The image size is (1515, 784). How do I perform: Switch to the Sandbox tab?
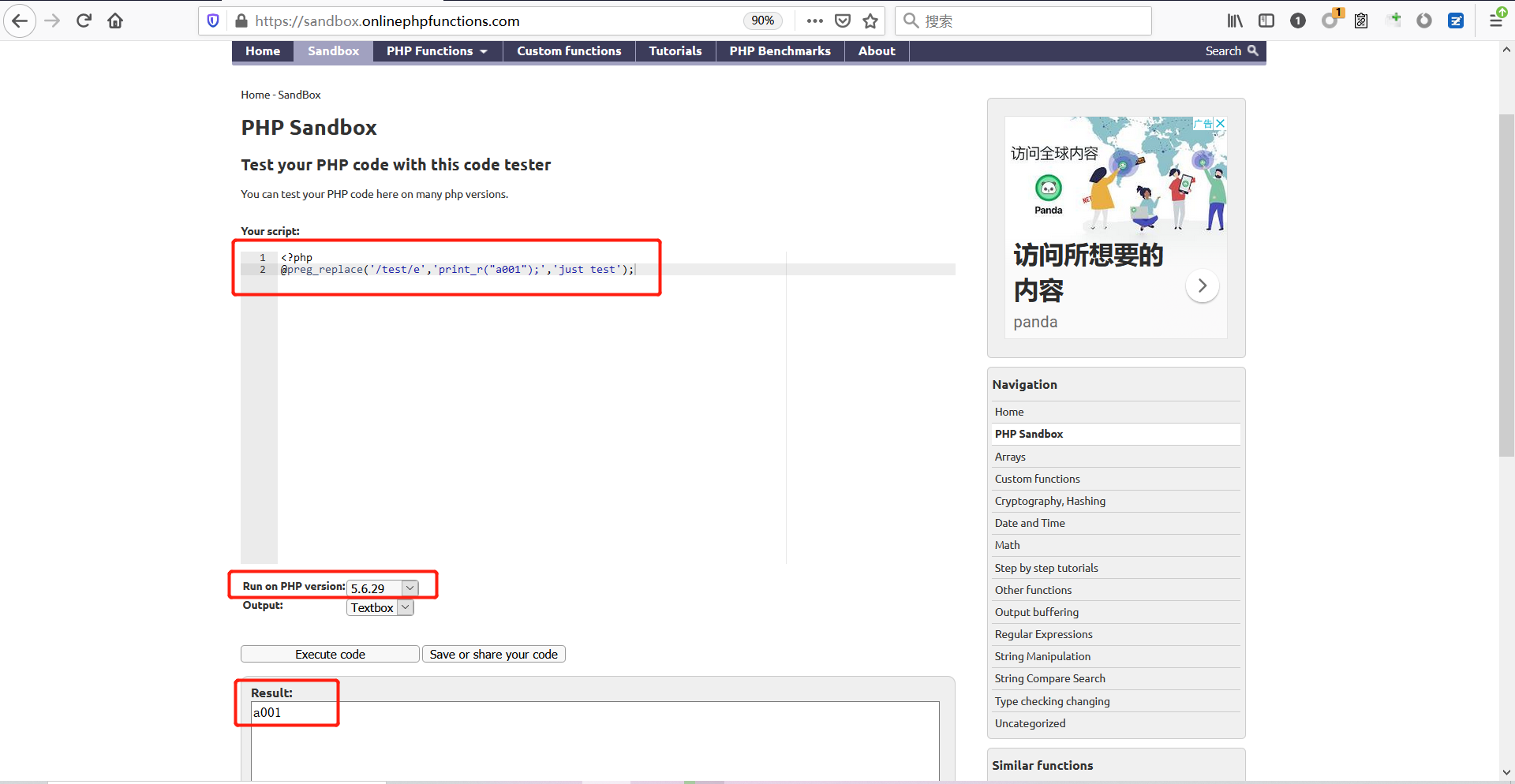tap(332, 50)
